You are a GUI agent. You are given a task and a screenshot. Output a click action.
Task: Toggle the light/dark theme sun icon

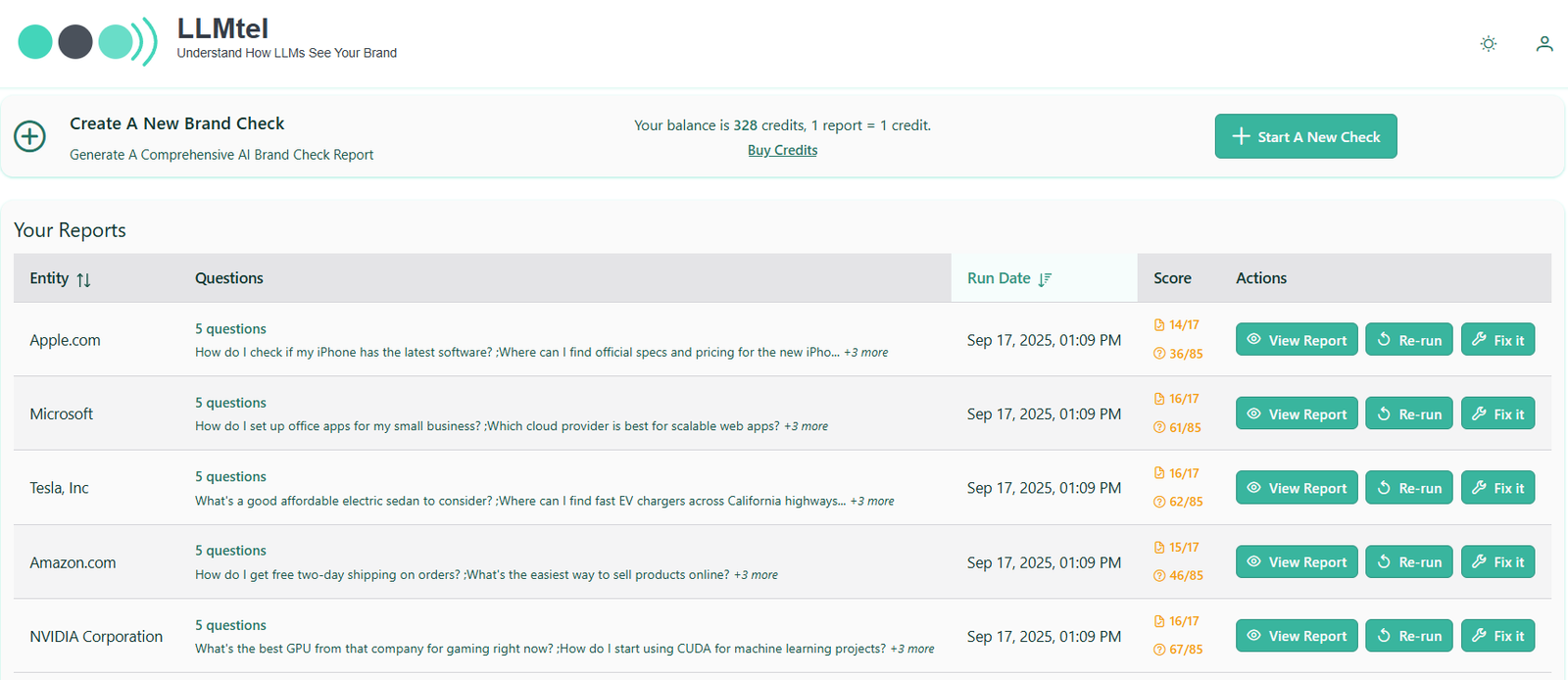click(x=1488, y=44)
